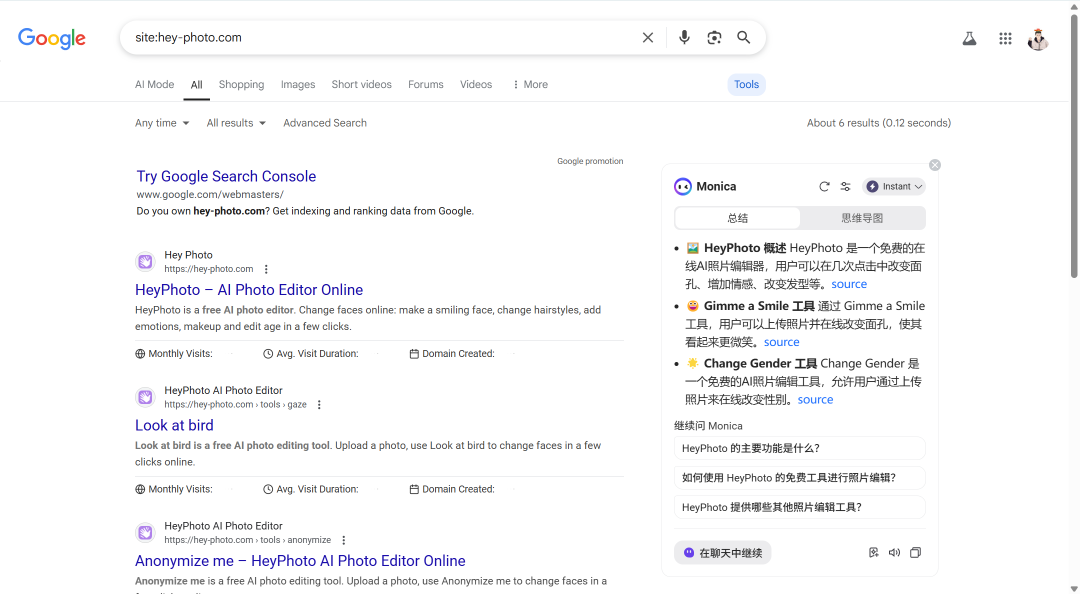
Task: Open Google Lens image search
Action: (714, 37)
